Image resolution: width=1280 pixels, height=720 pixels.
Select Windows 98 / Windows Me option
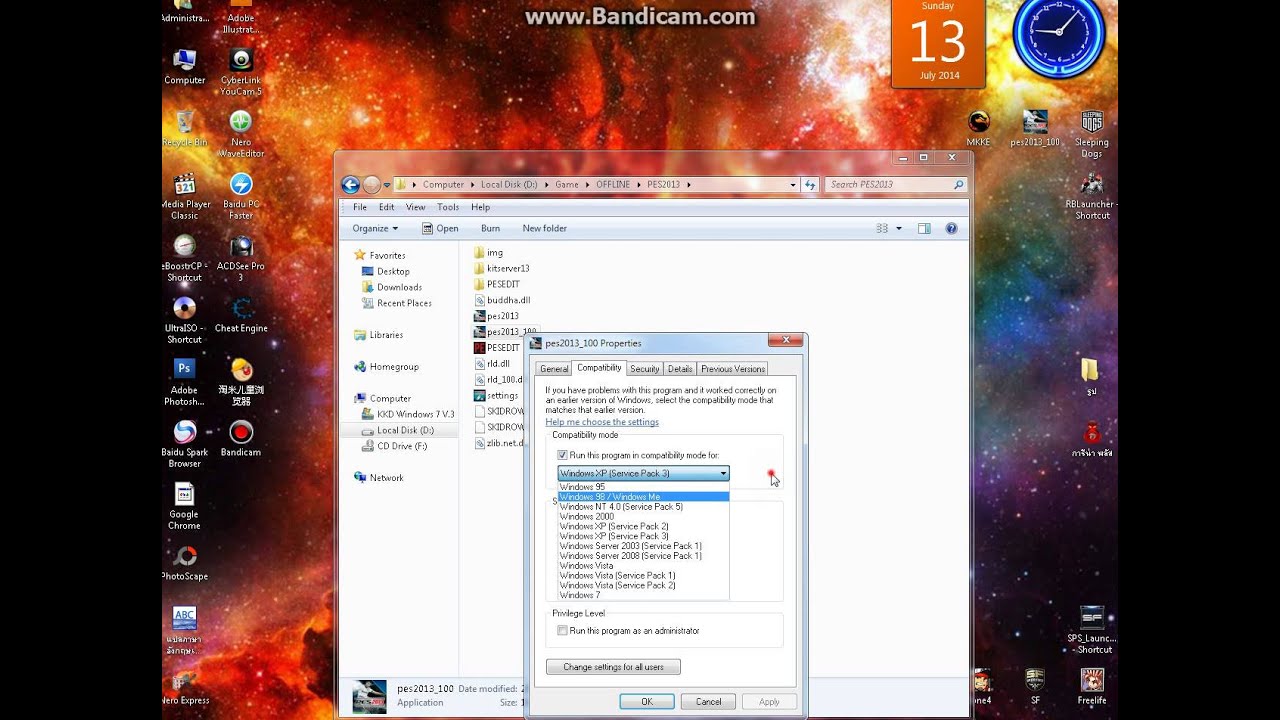click(x=644, y=497)
